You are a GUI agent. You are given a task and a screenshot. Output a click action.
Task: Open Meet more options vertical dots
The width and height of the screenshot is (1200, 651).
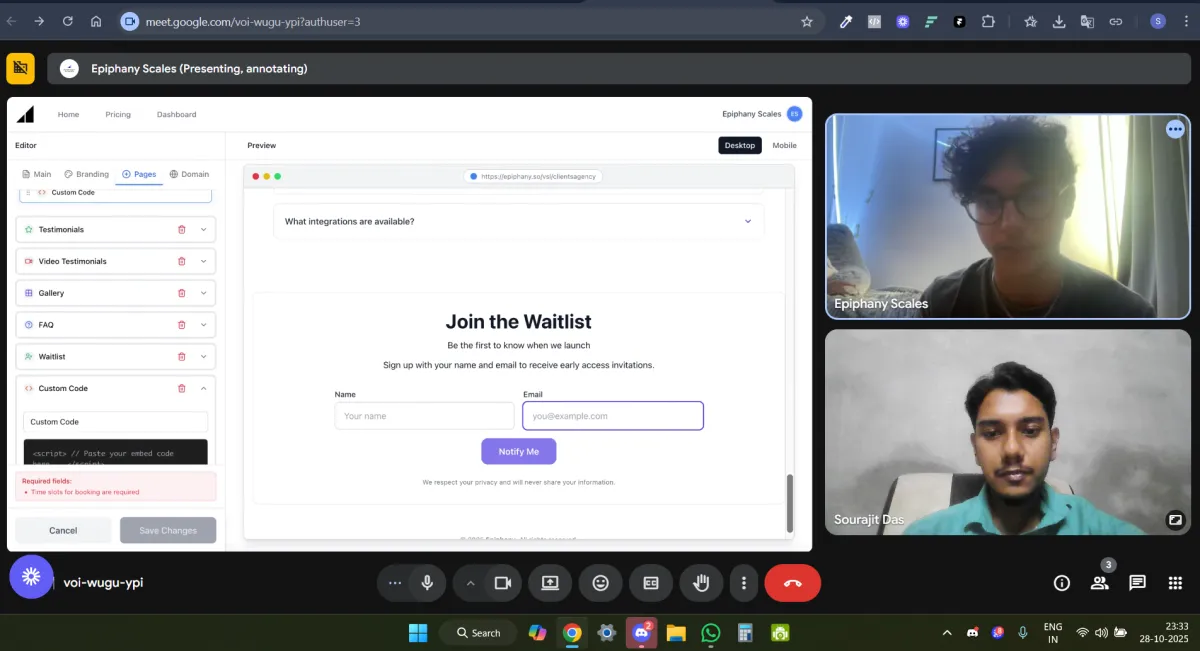tap(743, 583)
